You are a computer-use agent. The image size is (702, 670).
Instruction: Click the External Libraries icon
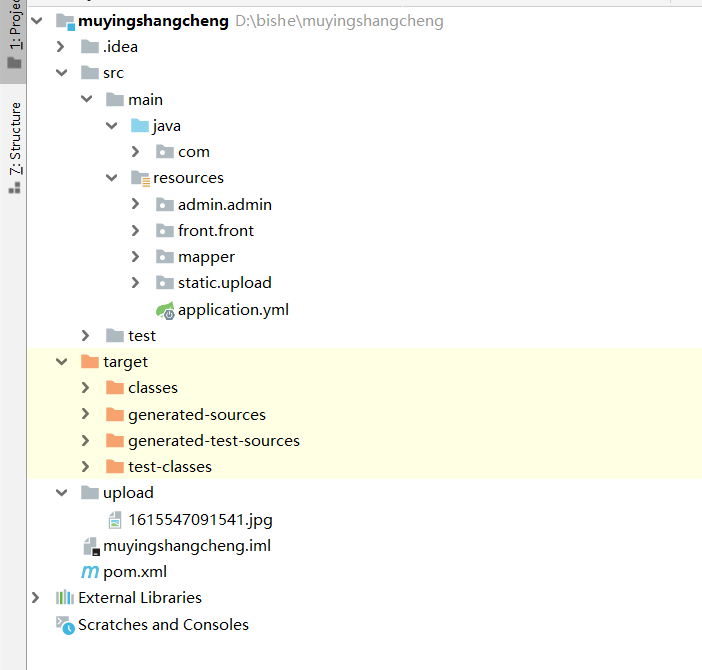pyautogui.click(x=65, y=597)
